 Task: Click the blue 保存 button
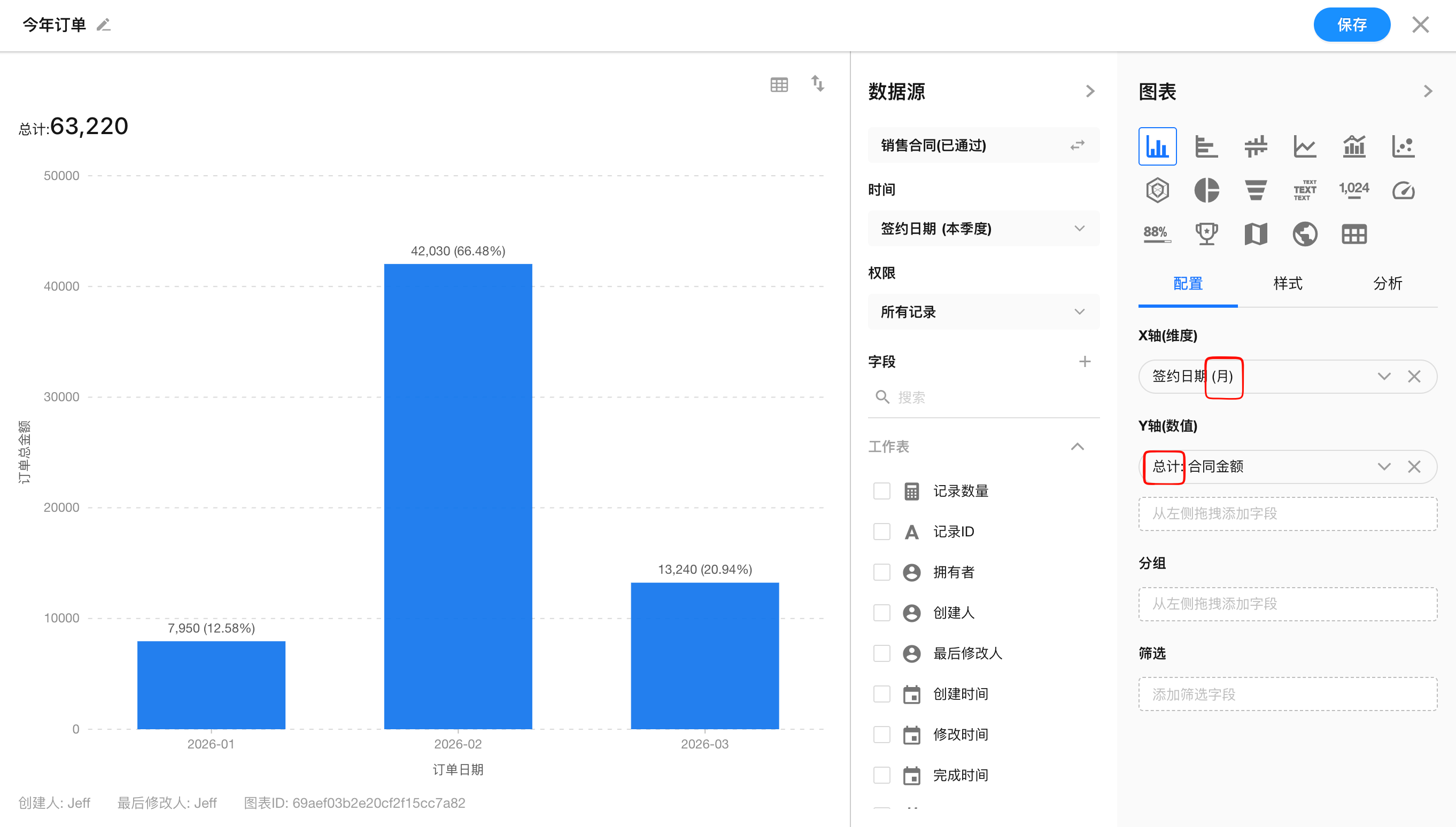1351,25
